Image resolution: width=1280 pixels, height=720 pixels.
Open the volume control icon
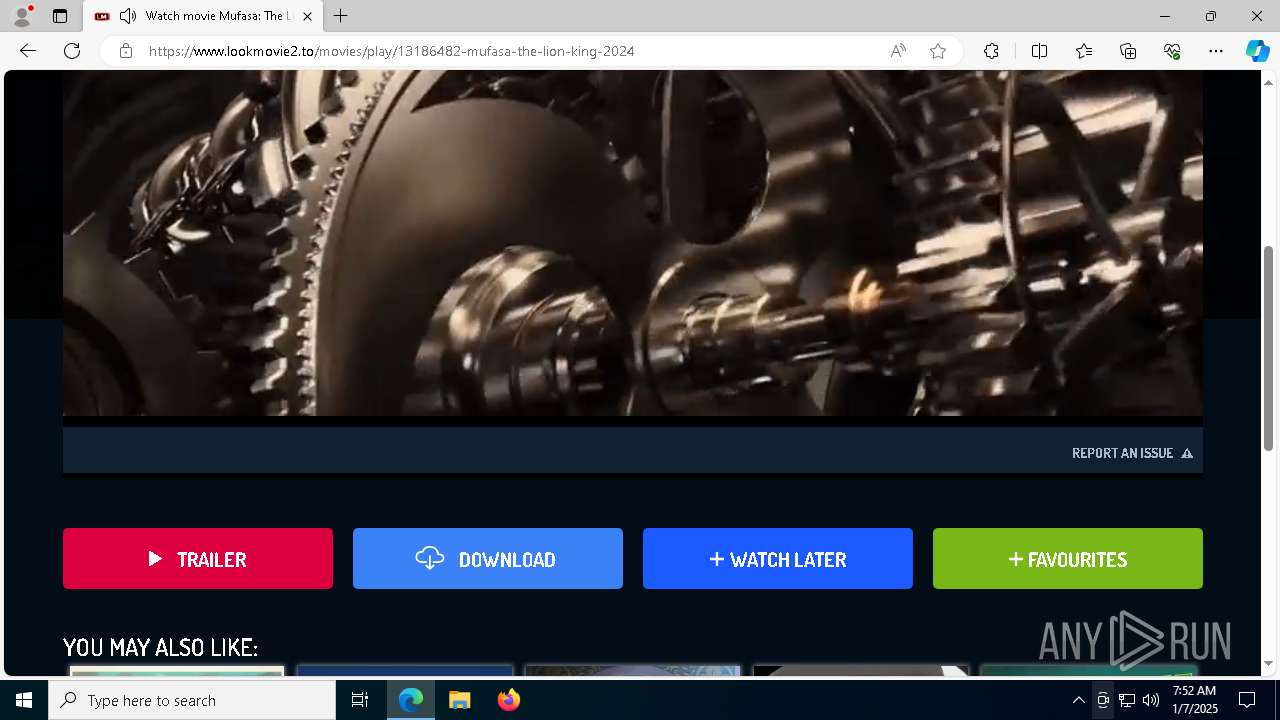[1151, 700]
